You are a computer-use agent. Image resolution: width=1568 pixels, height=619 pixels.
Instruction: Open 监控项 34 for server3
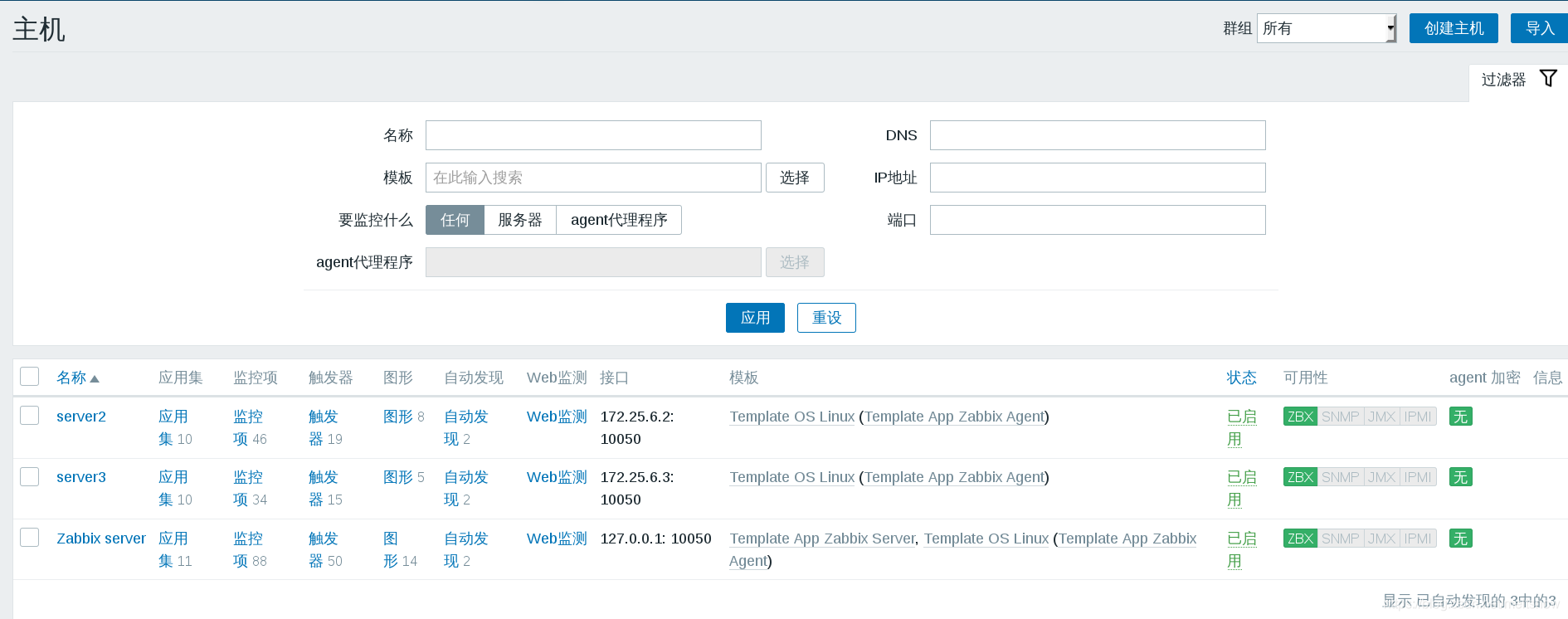pos(249,488)
